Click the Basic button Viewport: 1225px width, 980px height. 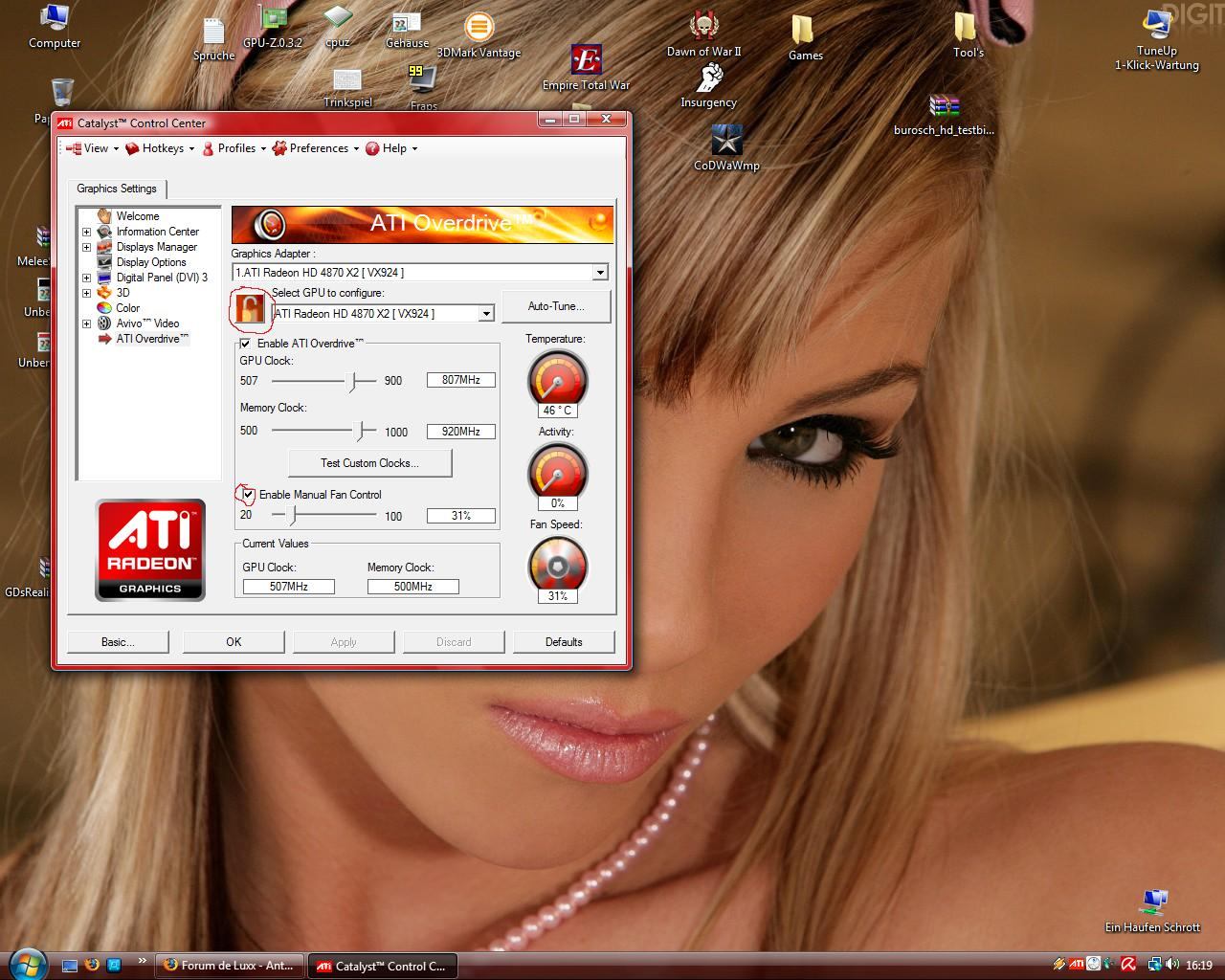pyautogui.click(x=118, y=642)
